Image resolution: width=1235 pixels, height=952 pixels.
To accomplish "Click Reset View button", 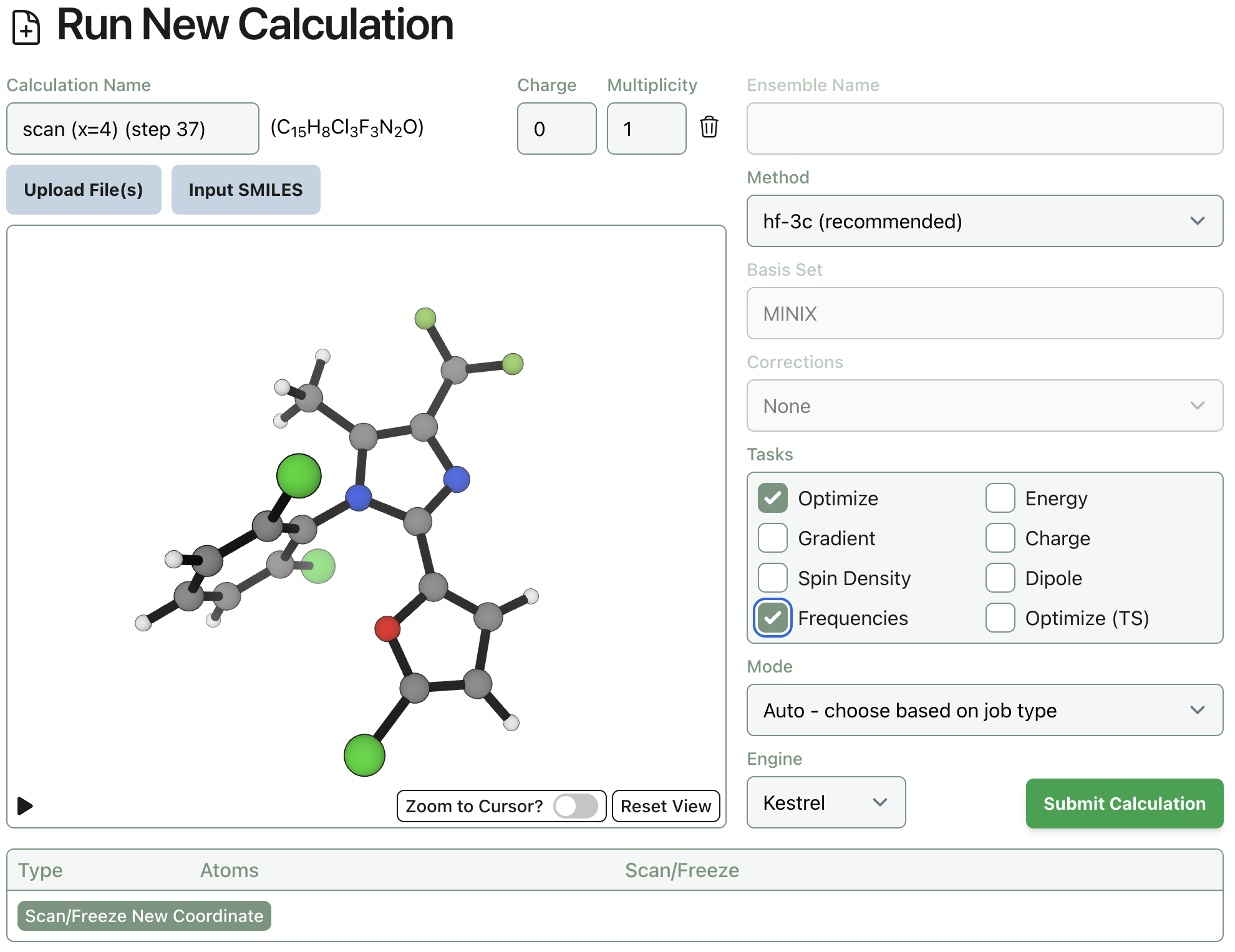I will click(x=666, y=806).
